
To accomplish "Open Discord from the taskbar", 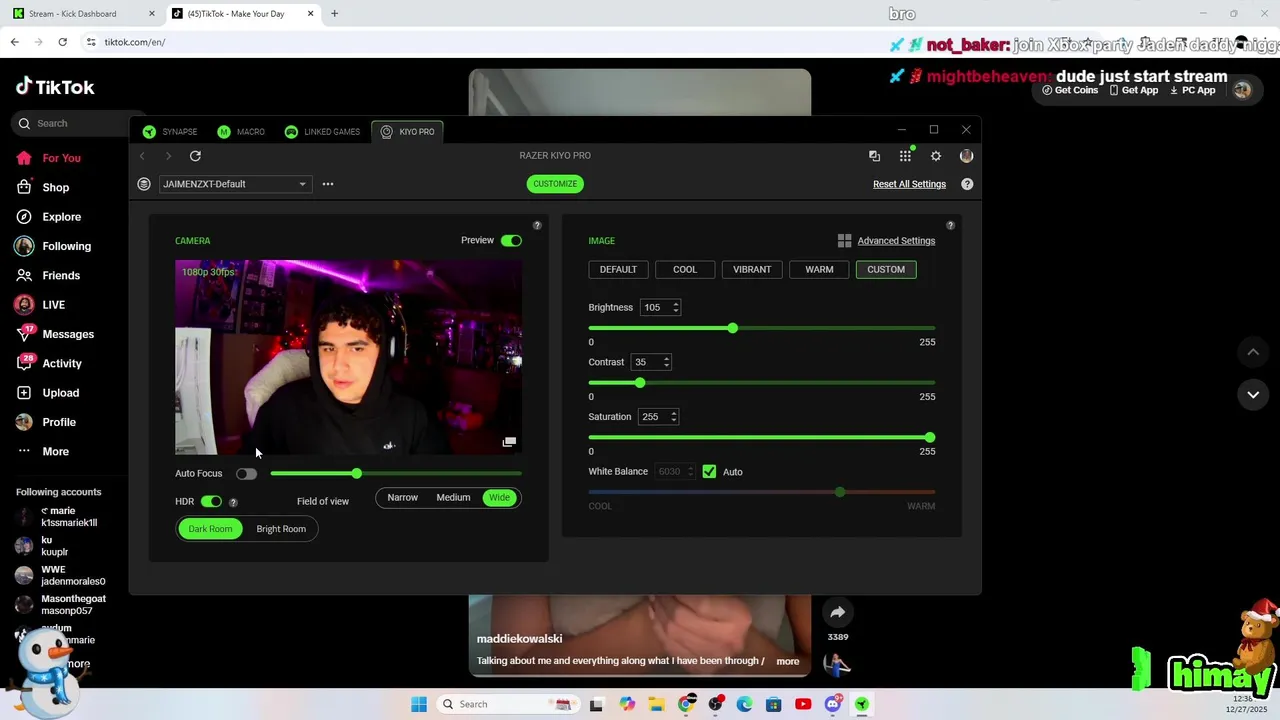I will pyautogui.click(x=832, y=704).
